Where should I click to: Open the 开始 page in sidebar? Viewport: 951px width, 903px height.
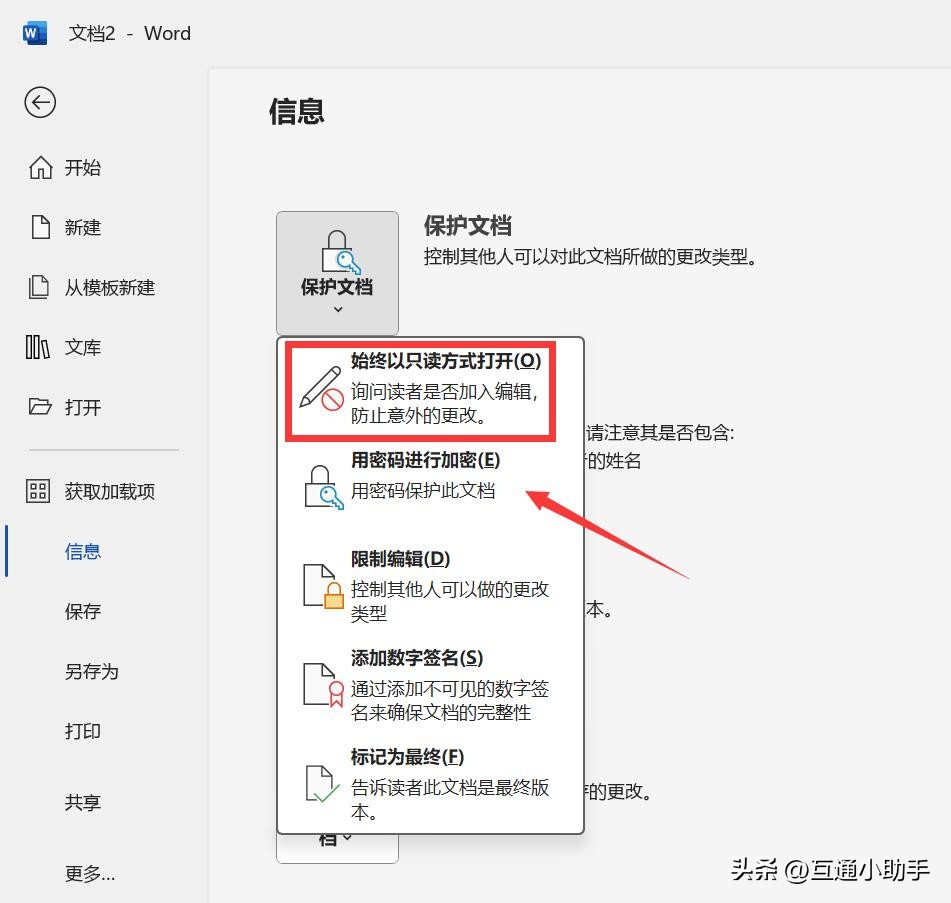(x=83, y=167)
